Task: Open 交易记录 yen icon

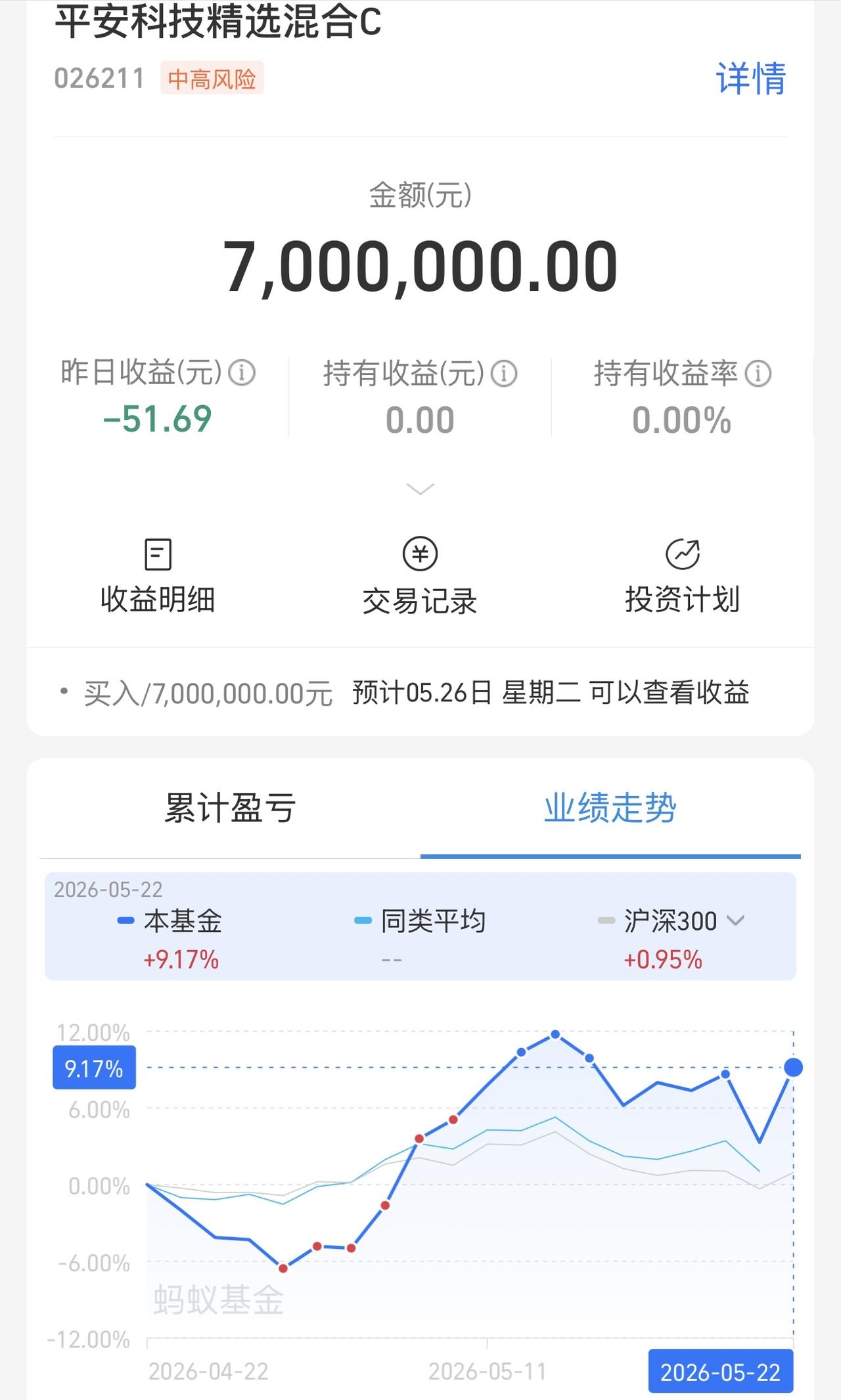Action: coord(420,554)
